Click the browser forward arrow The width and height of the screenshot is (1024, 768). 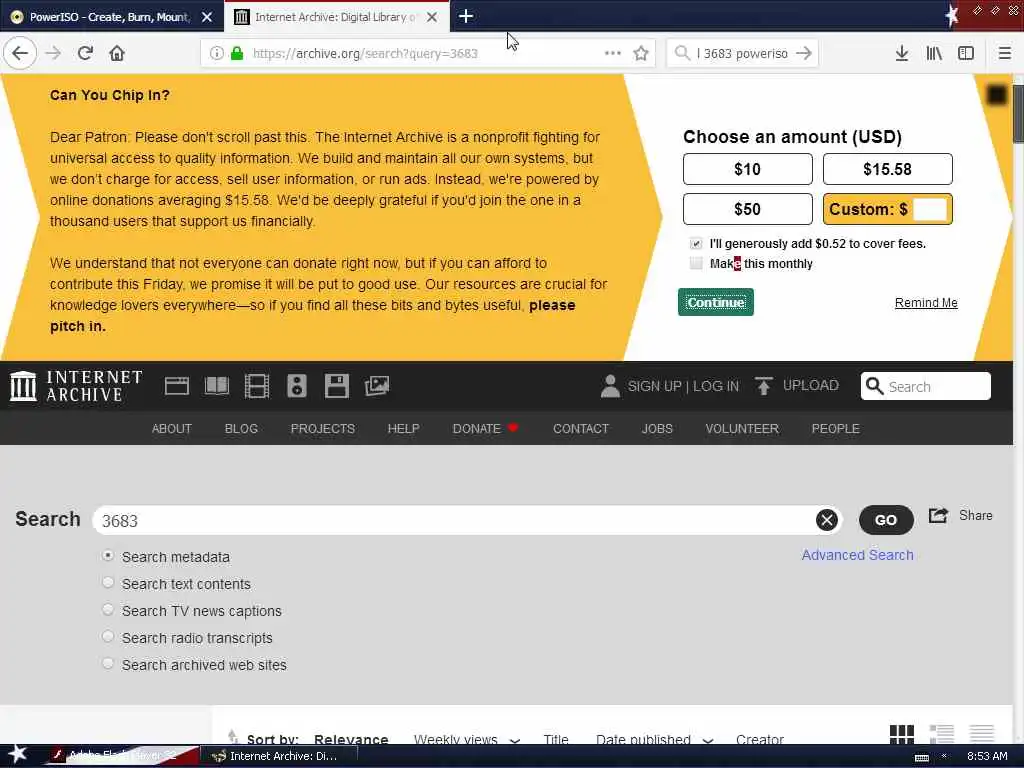pos(54,53)
